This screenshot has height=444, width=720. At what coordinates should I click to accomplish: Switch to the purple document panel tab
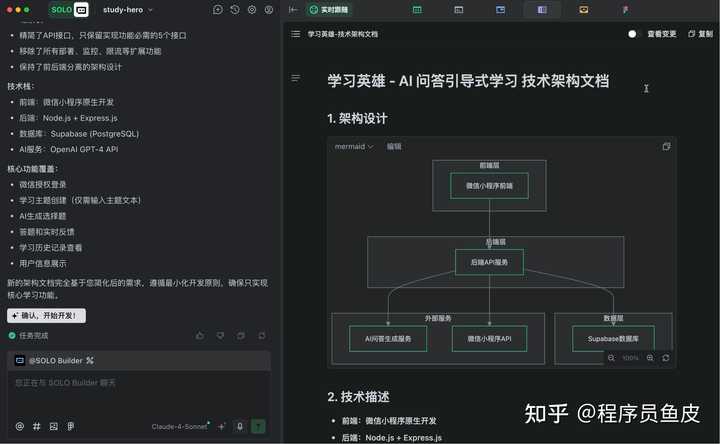tap(542, 10)
